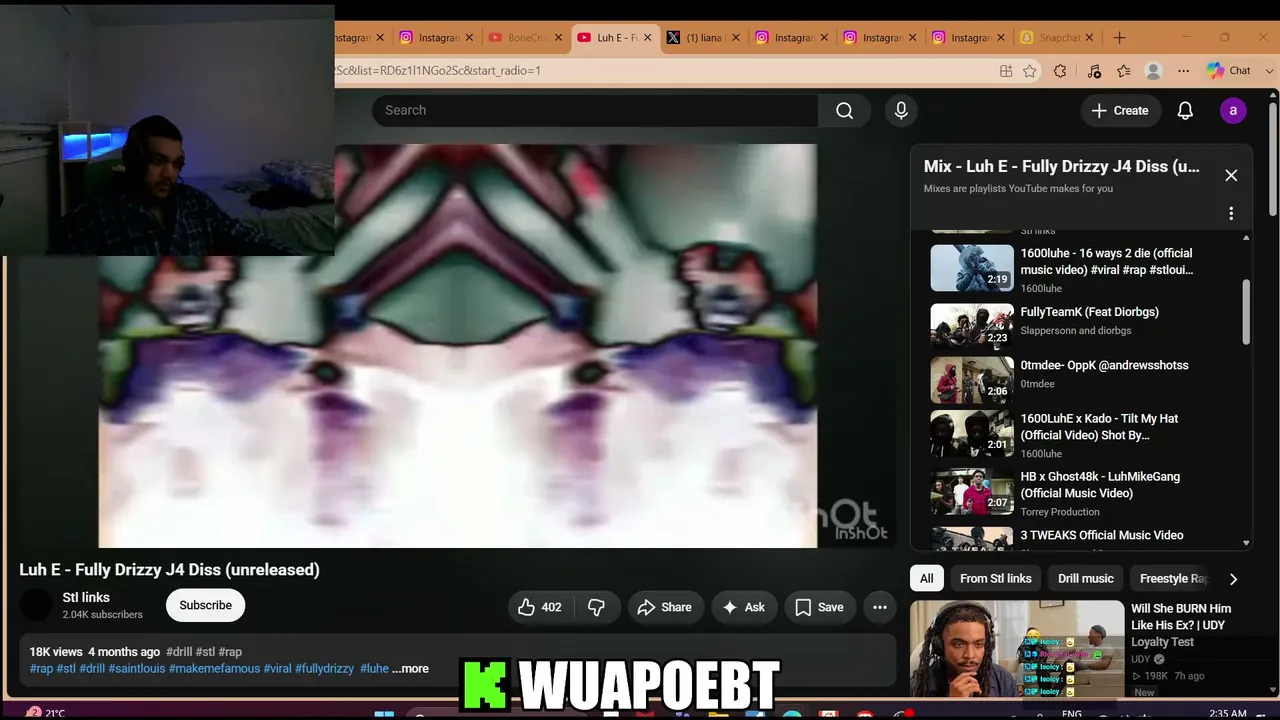Open the Favorites list icon
Image resolution: width=1280 pixels, height=720 pixels.
(x=1123, y=71)
